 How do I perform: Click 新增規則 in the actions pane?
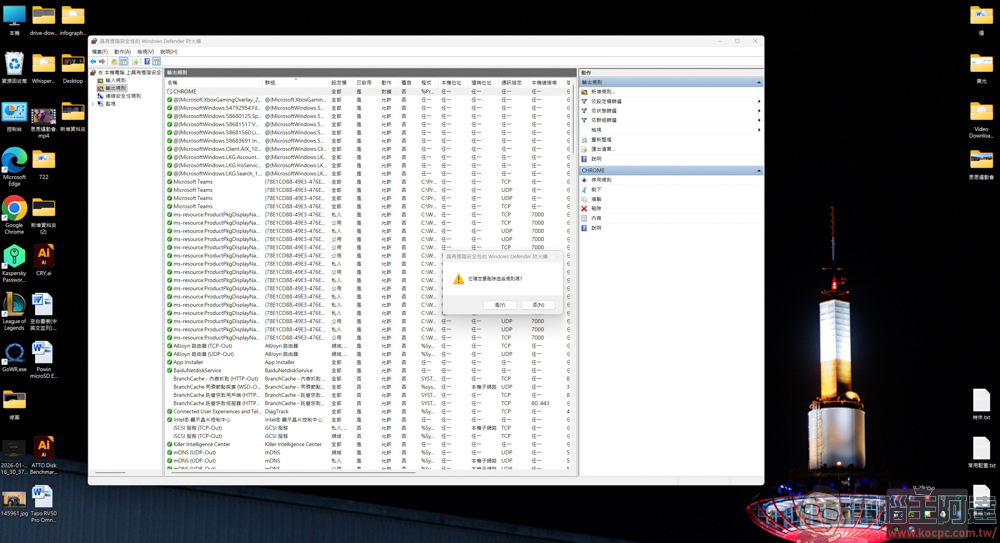(x=603, y=92)
